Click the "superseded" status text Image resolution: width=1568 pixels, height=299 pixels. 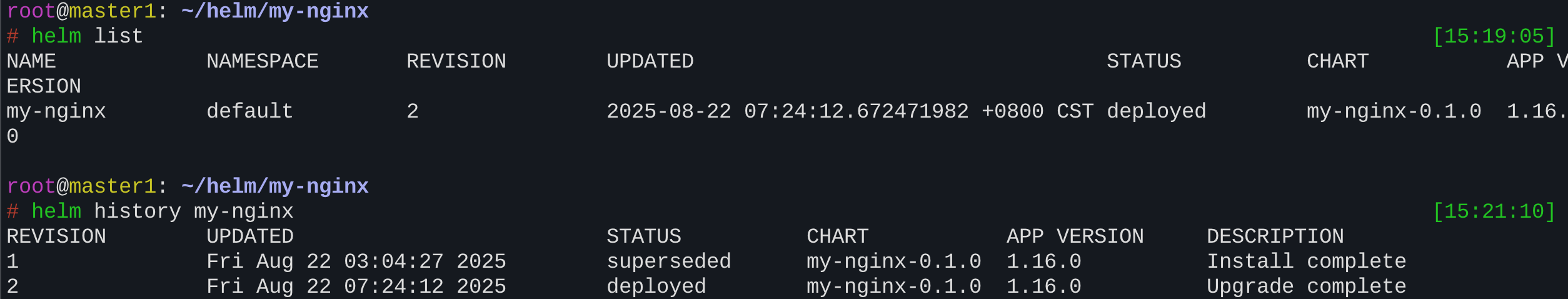pos(668,261)
